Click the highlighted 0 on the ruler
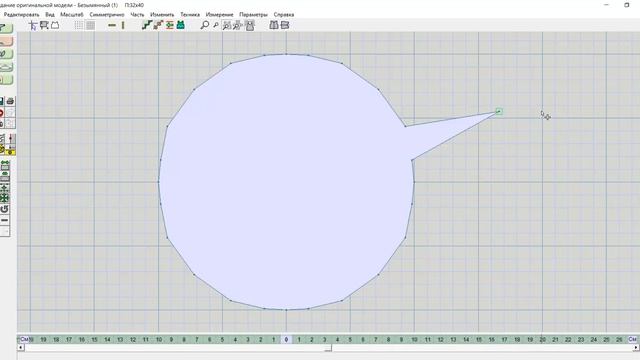640x360 pixels. (x=286, y=339)
